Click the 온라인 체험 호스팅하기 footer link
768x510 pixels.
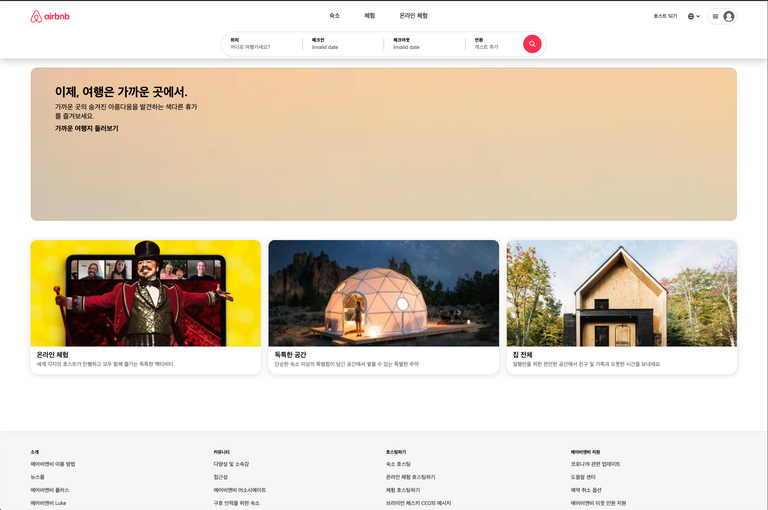coord(410,477)
